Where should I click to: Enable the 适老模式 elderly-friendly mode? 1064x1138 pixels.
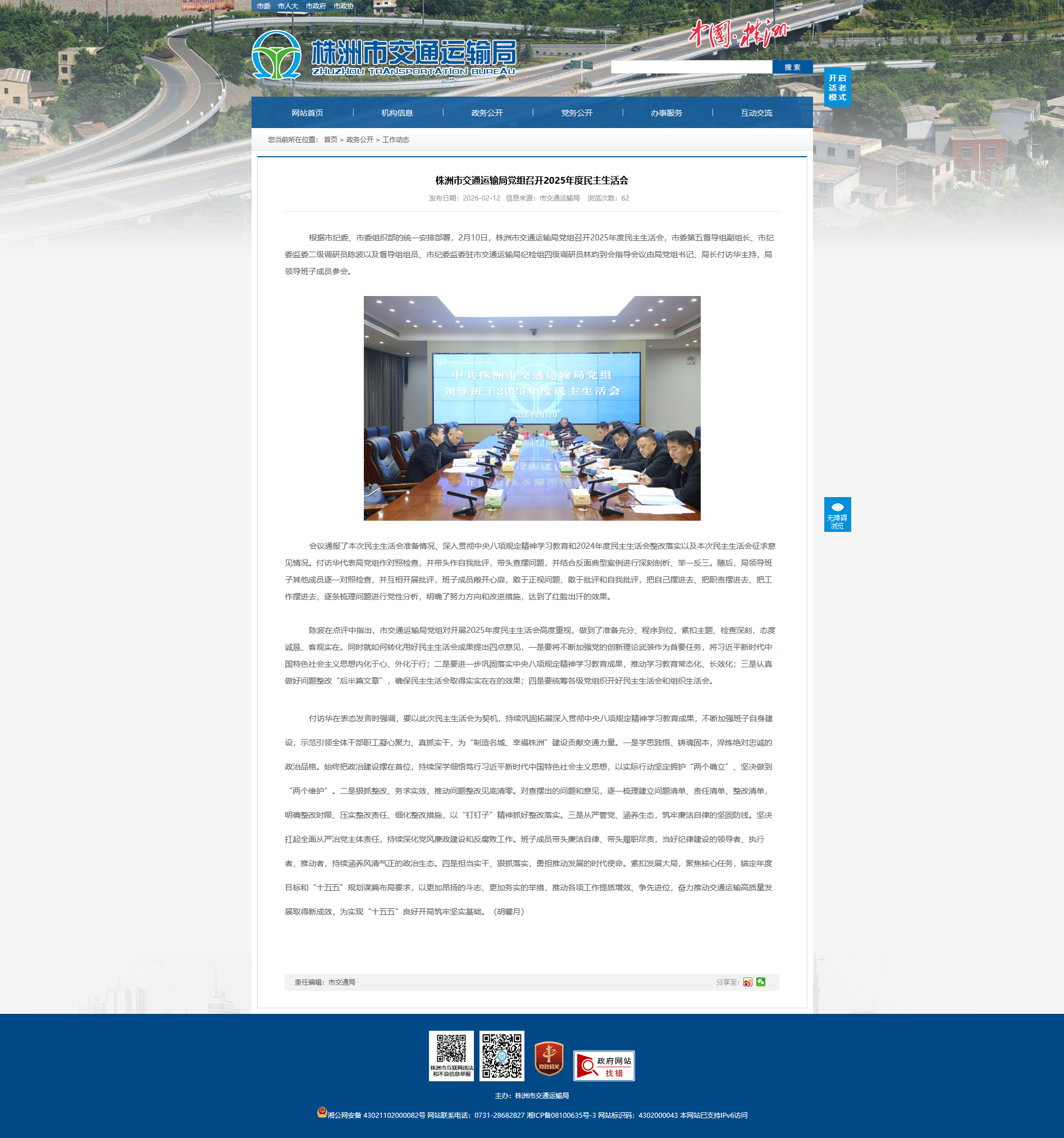(x=837, y=87)
